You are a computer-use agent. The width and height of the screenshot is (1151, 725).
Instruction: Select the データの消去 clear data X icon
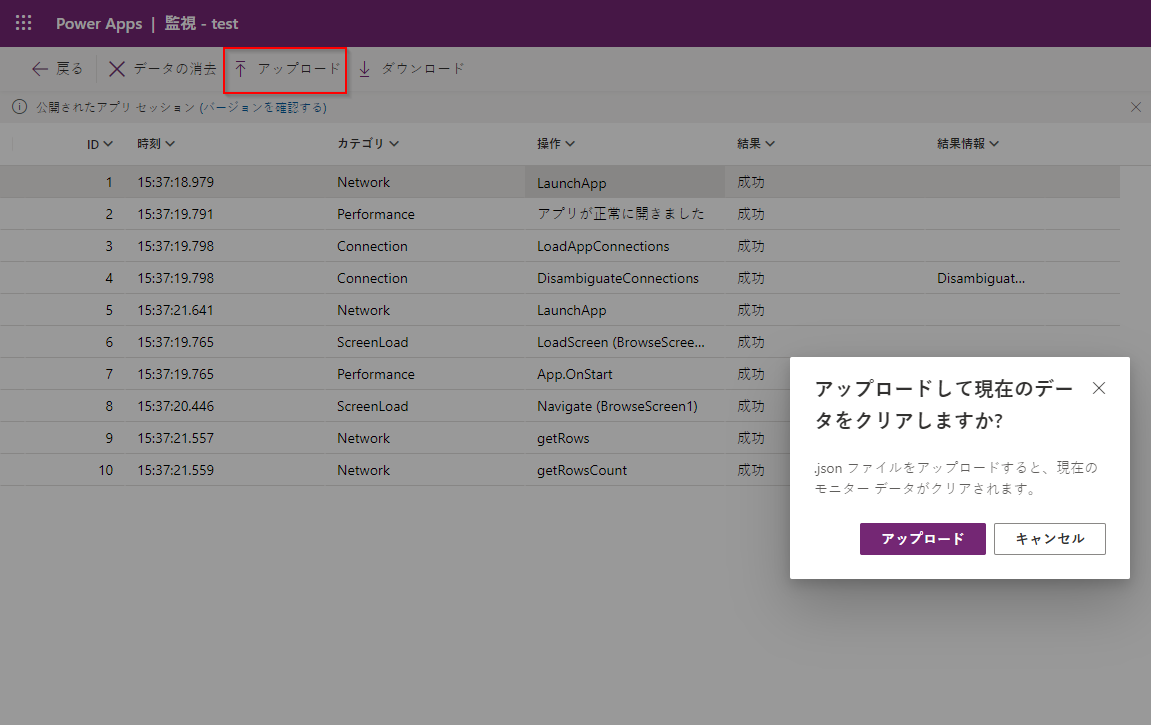pos(117,69)
